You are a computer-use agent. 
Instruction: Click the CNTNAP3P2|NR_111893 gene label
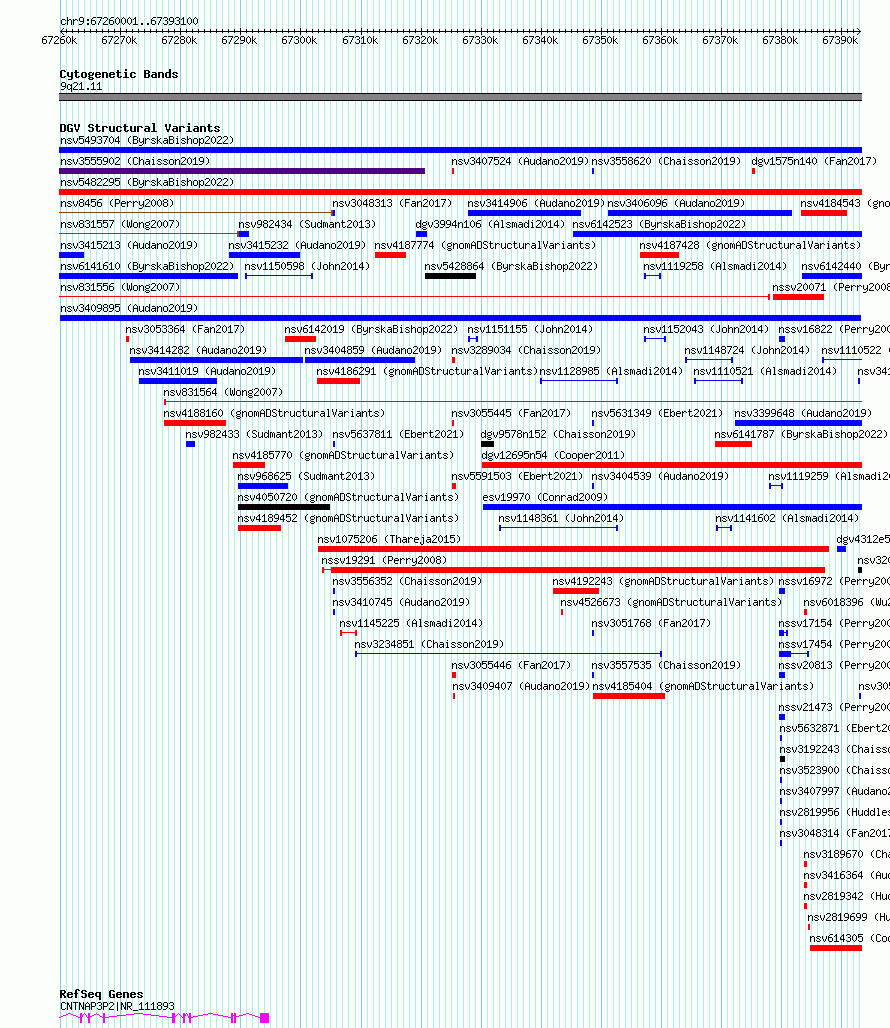coord(117,1006)
